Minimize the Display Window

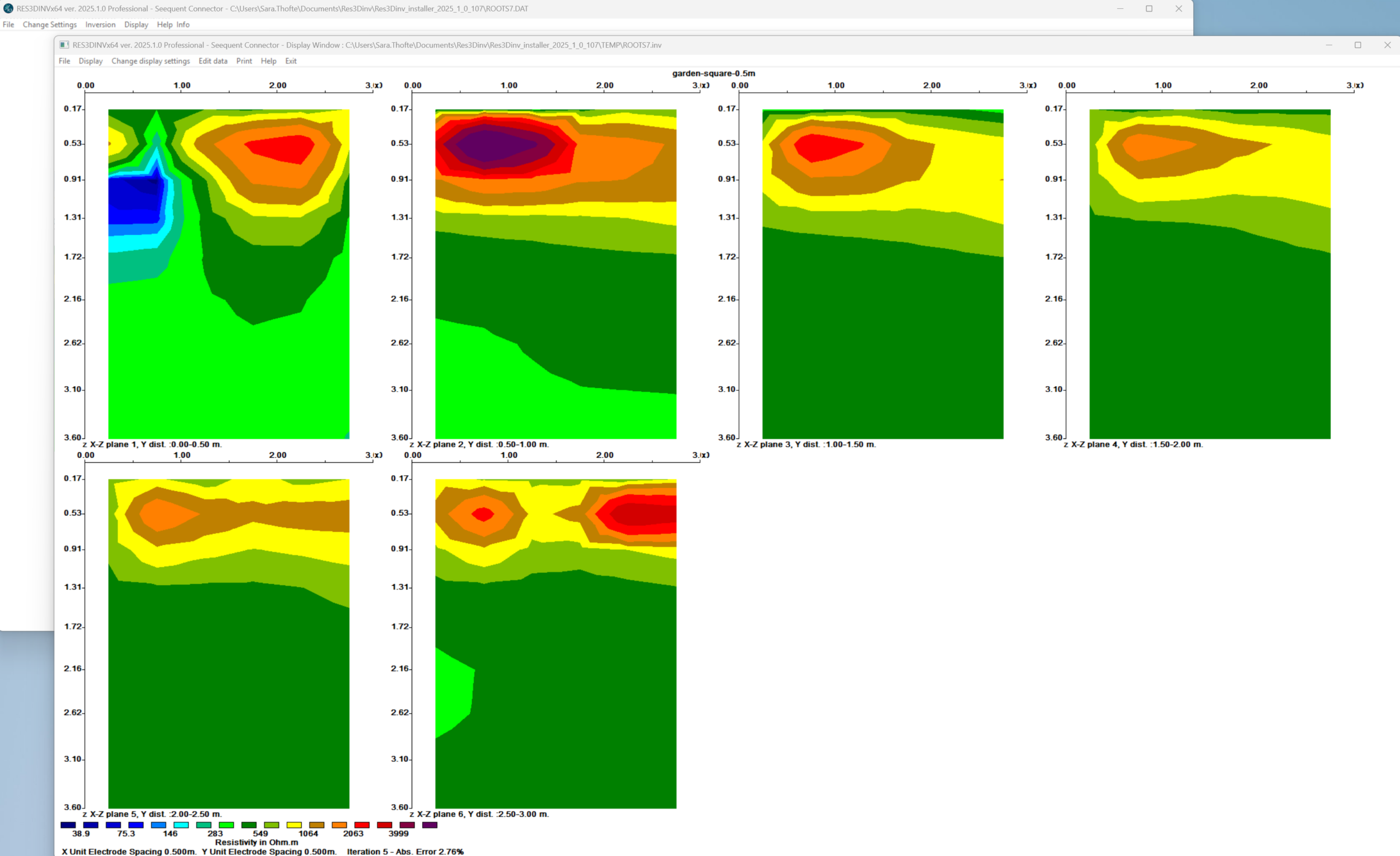[x=1329, y=45]
